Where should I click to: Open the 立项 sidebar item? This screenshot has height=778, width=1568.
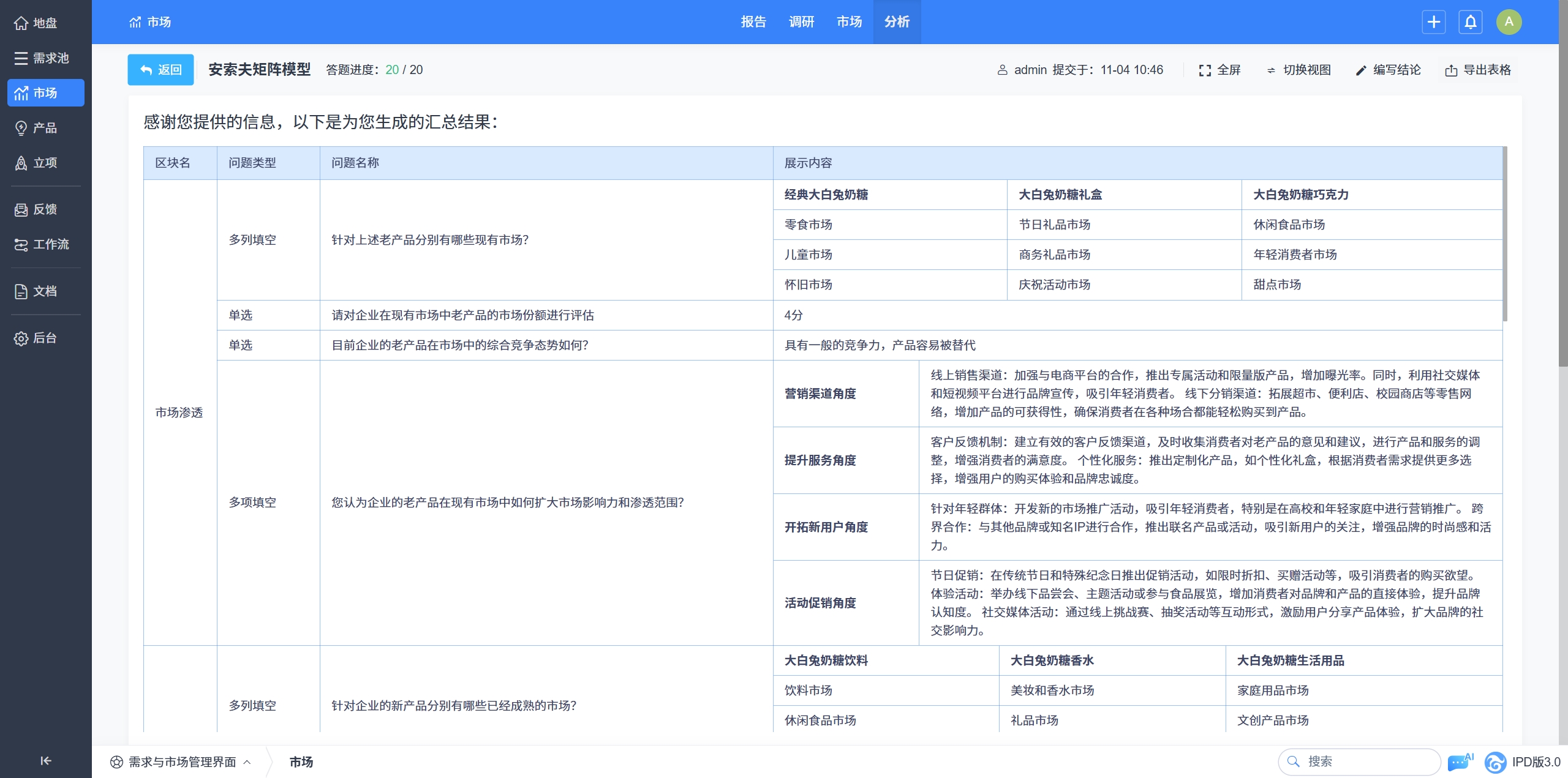tap(45, 163)
